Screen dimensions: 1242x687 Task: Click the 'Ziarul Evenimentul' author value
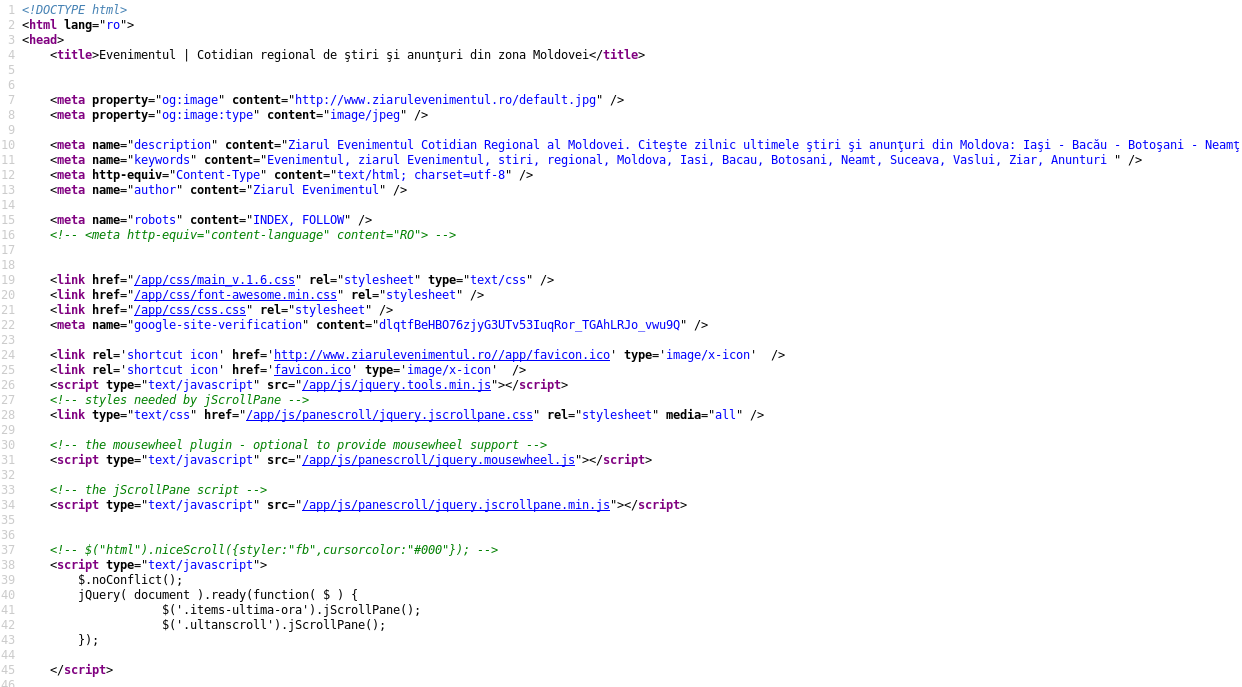(316, 190)
